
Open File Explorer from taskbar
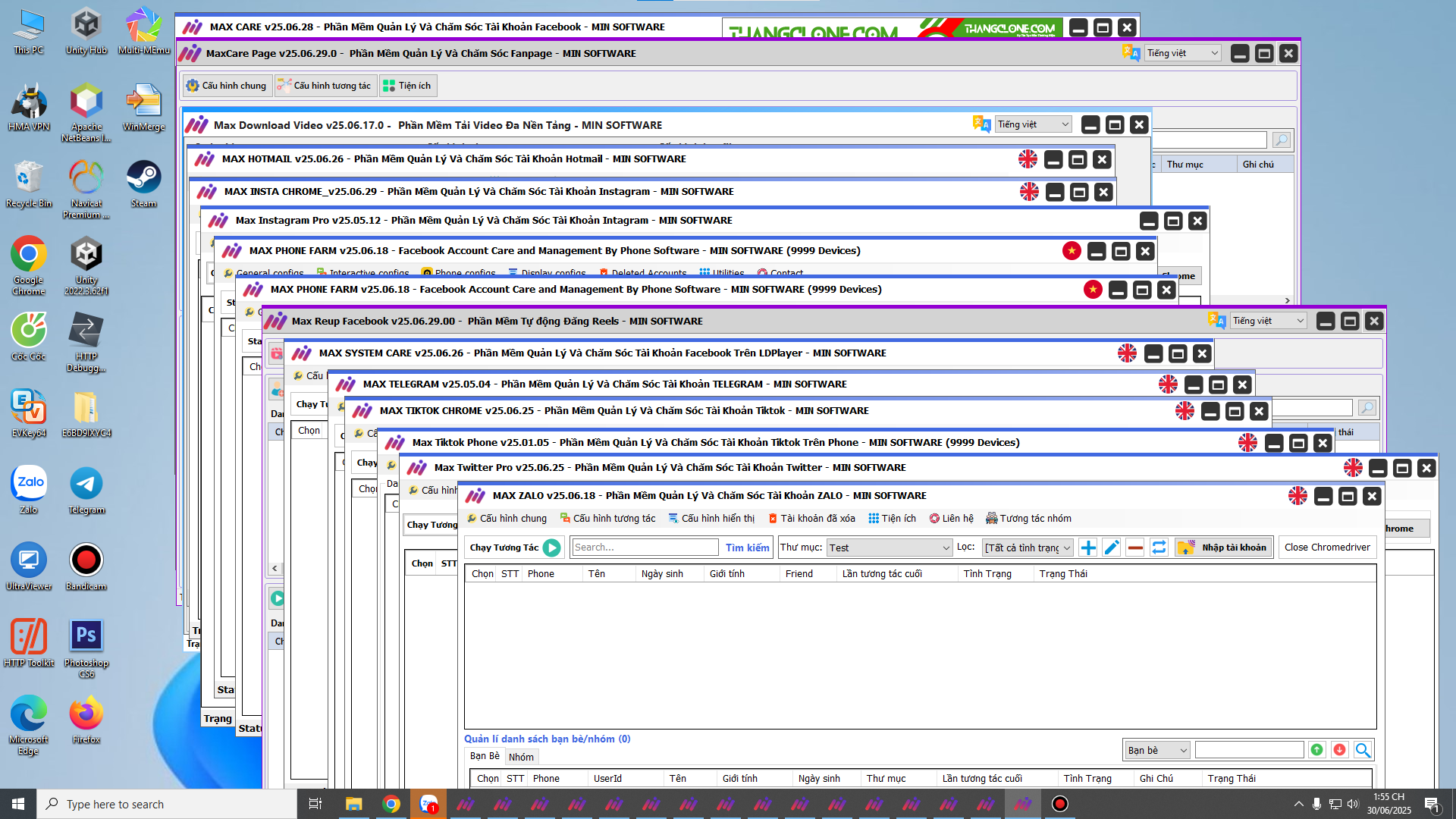coord(353,804)
